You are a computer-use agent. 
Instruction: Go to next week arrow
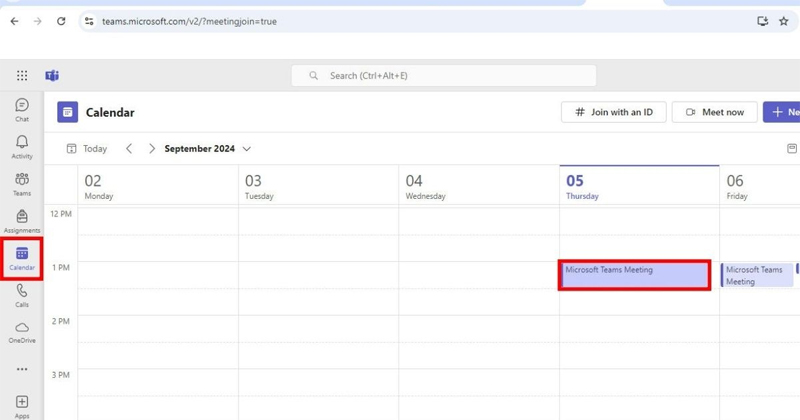tap(152, 149)
